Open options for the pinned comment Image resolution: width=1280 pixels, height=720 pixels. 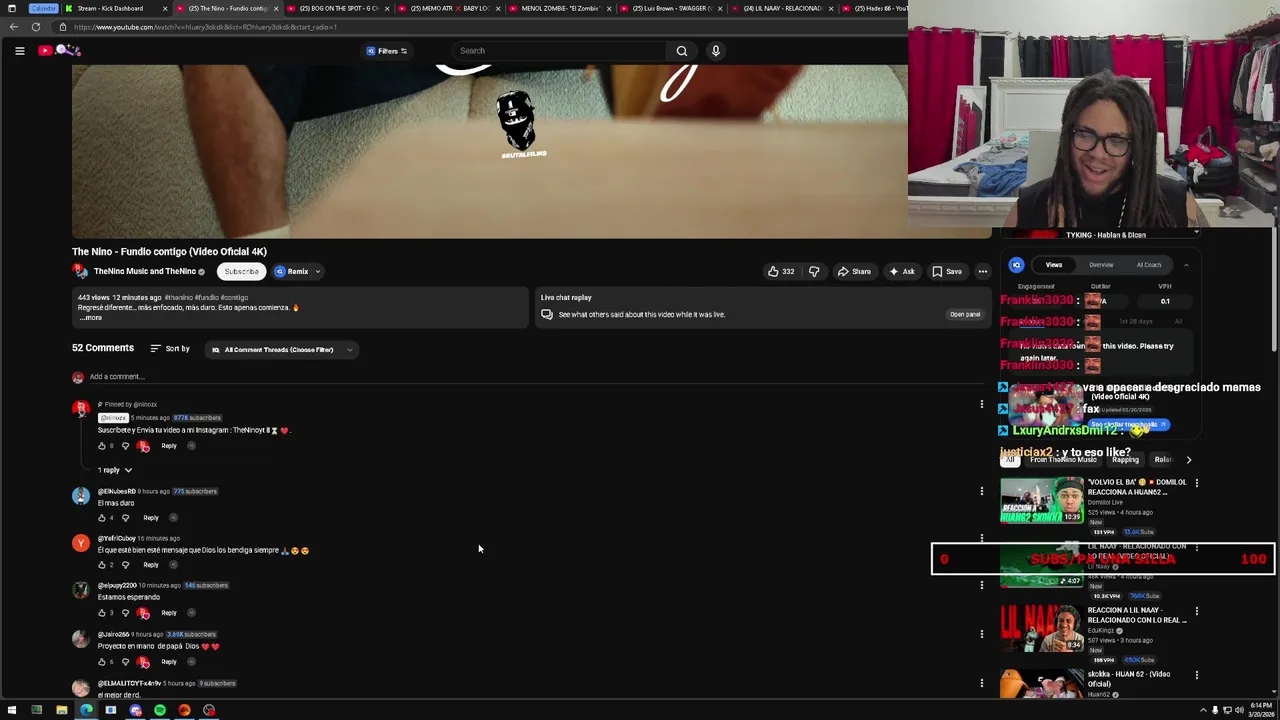[981, 405]
